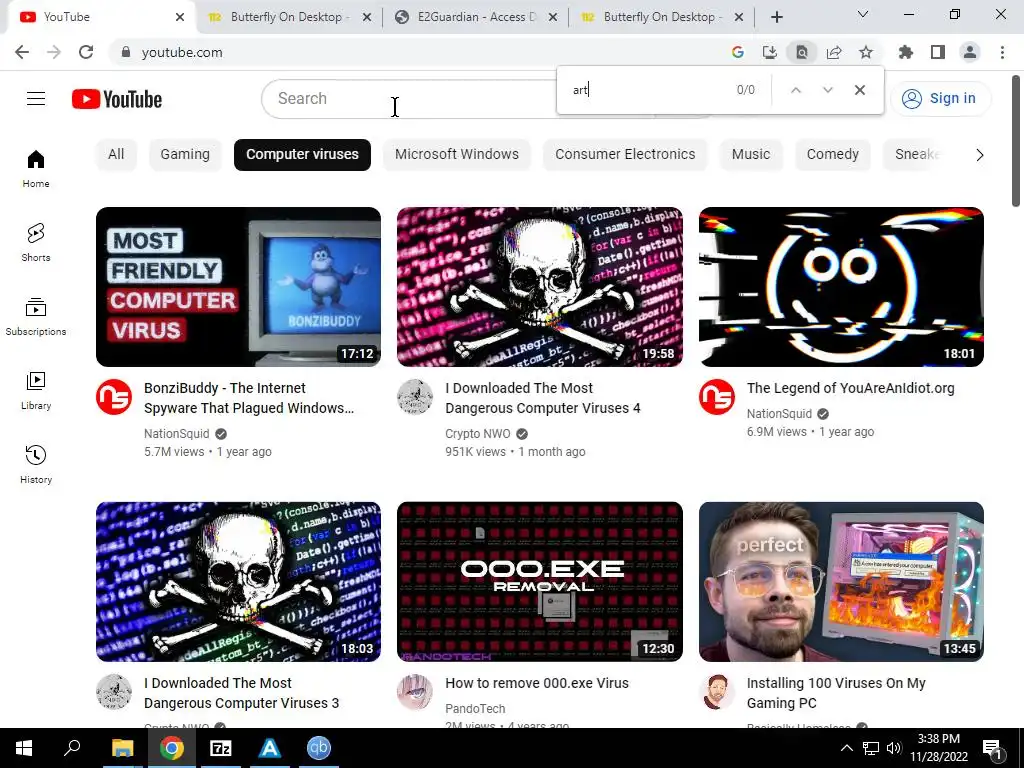Open the Windows Start menu

pos(24,748)
